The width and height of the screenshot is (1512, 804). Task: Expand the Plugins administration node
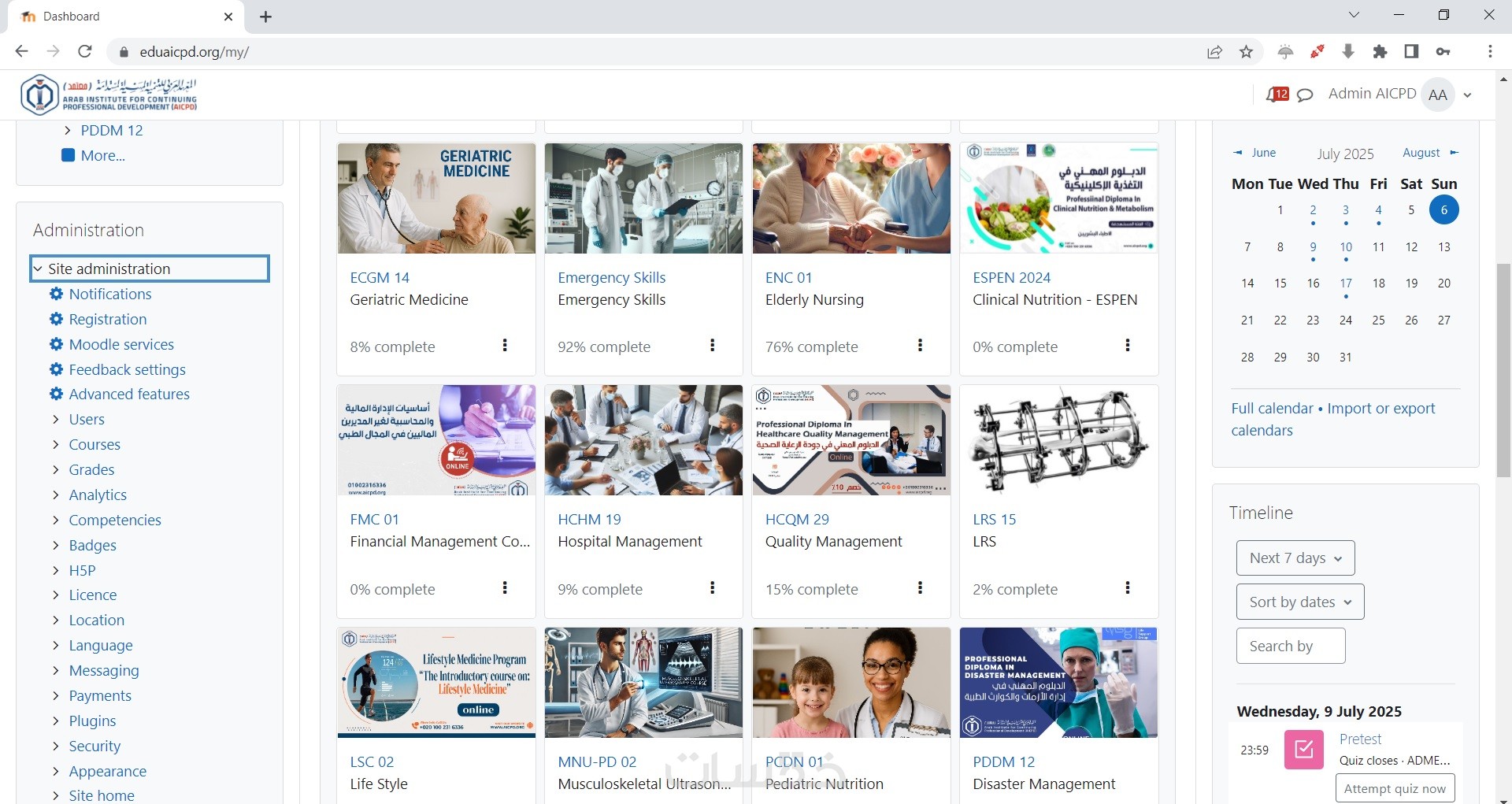coord(56,721)
